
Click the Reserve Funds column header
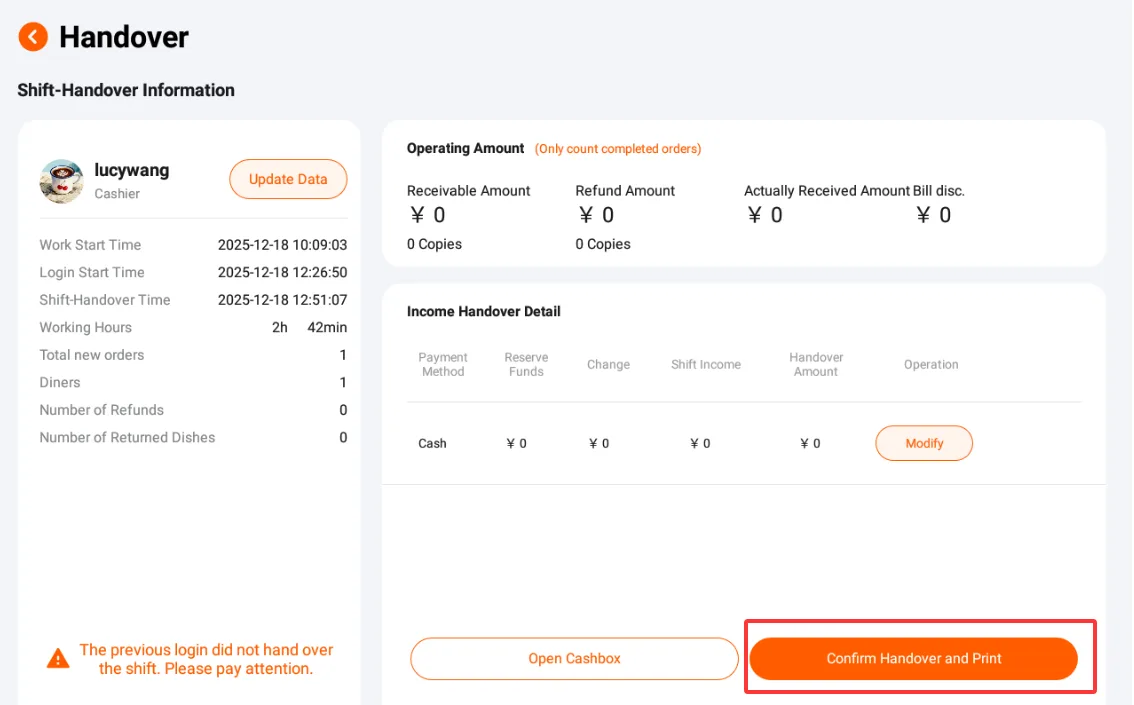pyautogui.click(x=526, y=364)
